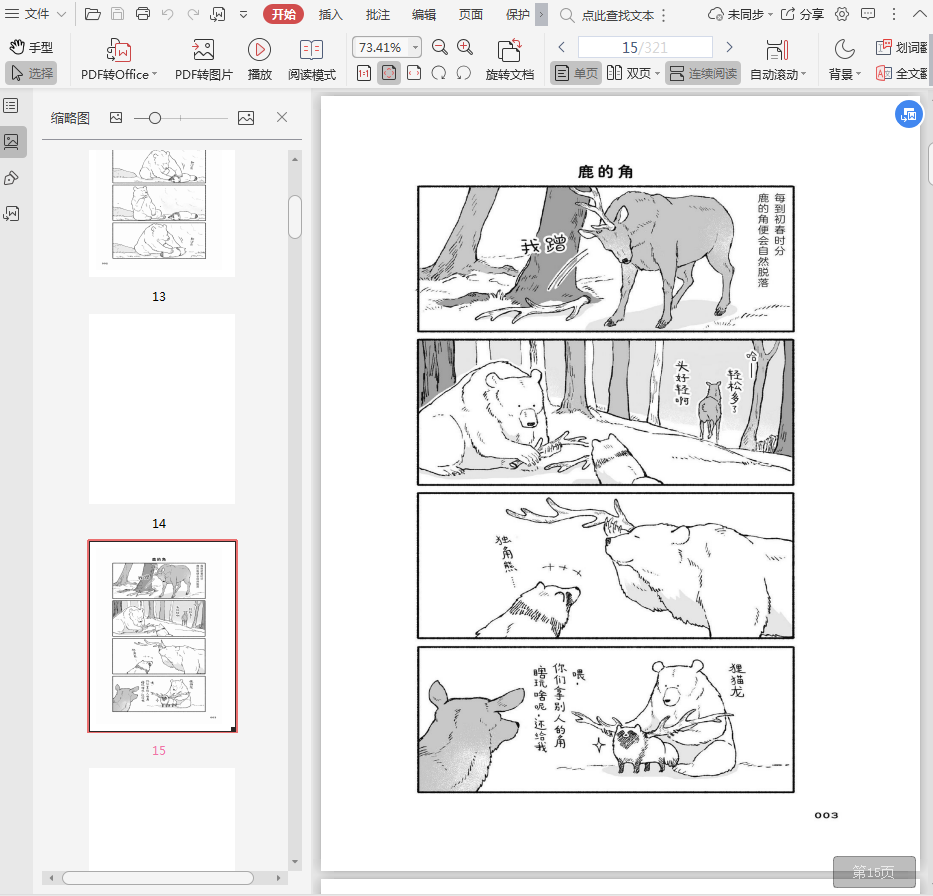The width and height of the screenshot is (933, 896).
Task: Open the thumbnail panel sidebar icon
Action: pos(12,142)
